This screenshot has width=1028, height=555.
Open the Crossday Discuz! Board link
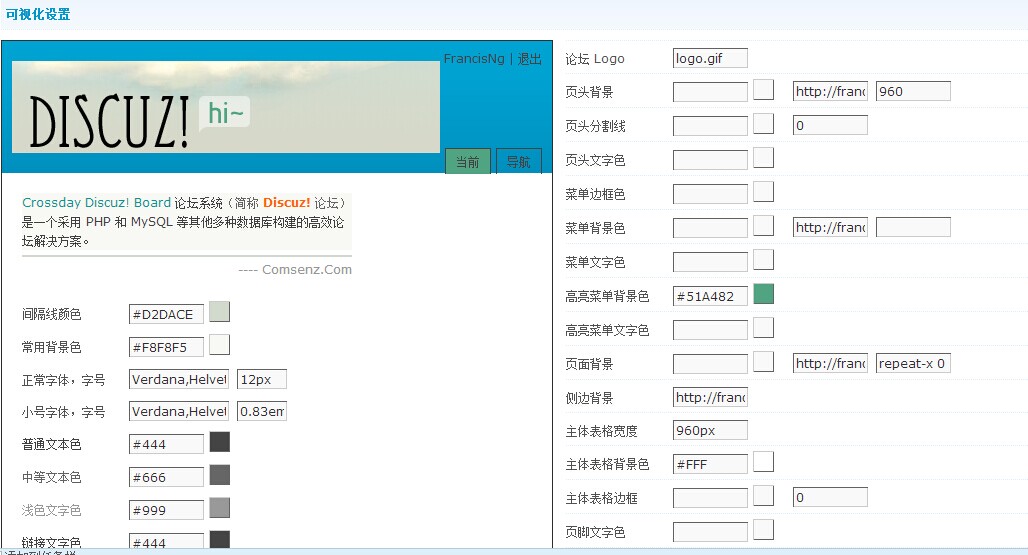(x=96, y=202)
